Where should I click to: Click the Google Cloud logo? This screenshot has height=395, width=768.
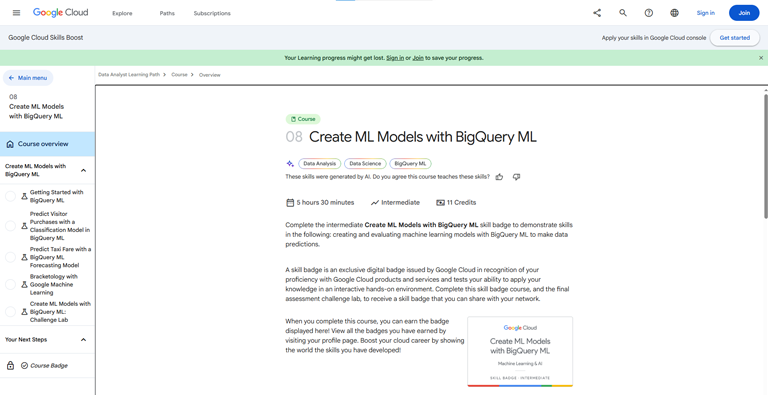pyautogui.click(x=61, y=13)
